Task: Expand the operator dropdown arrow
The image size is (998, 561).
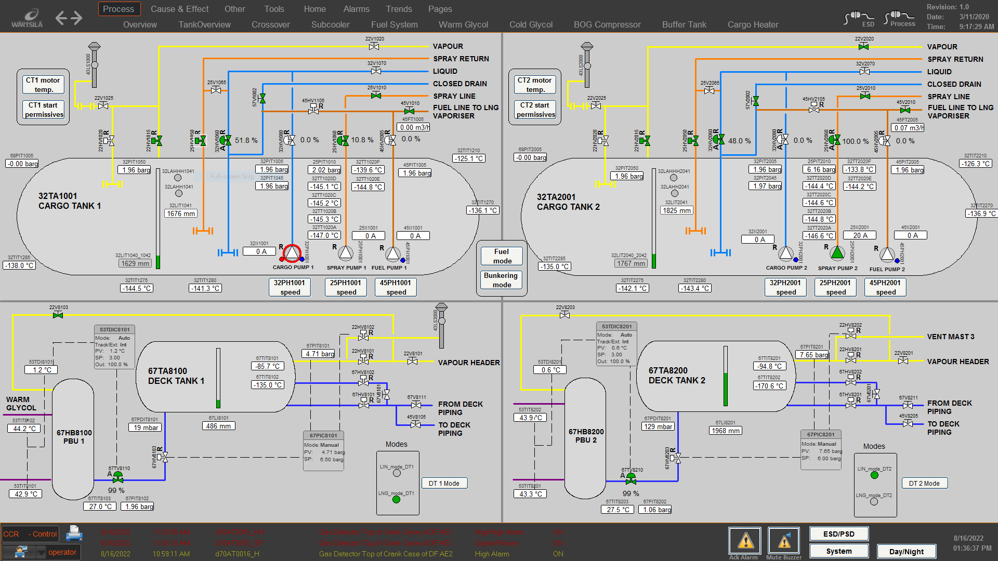Action: click(x=41, y=553)
